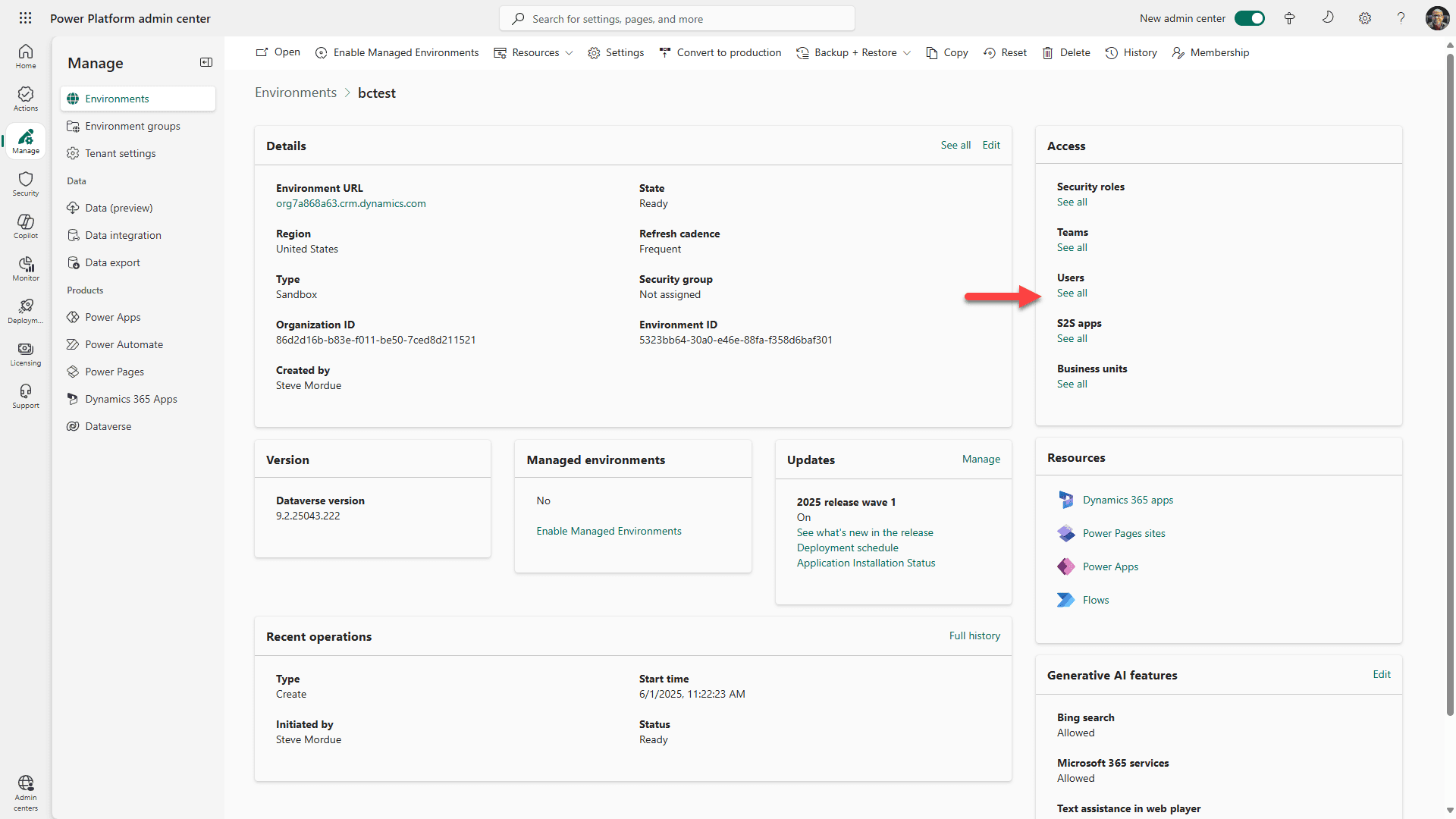
Task: Collapse the Manage navigation pane
Action: 206,62
